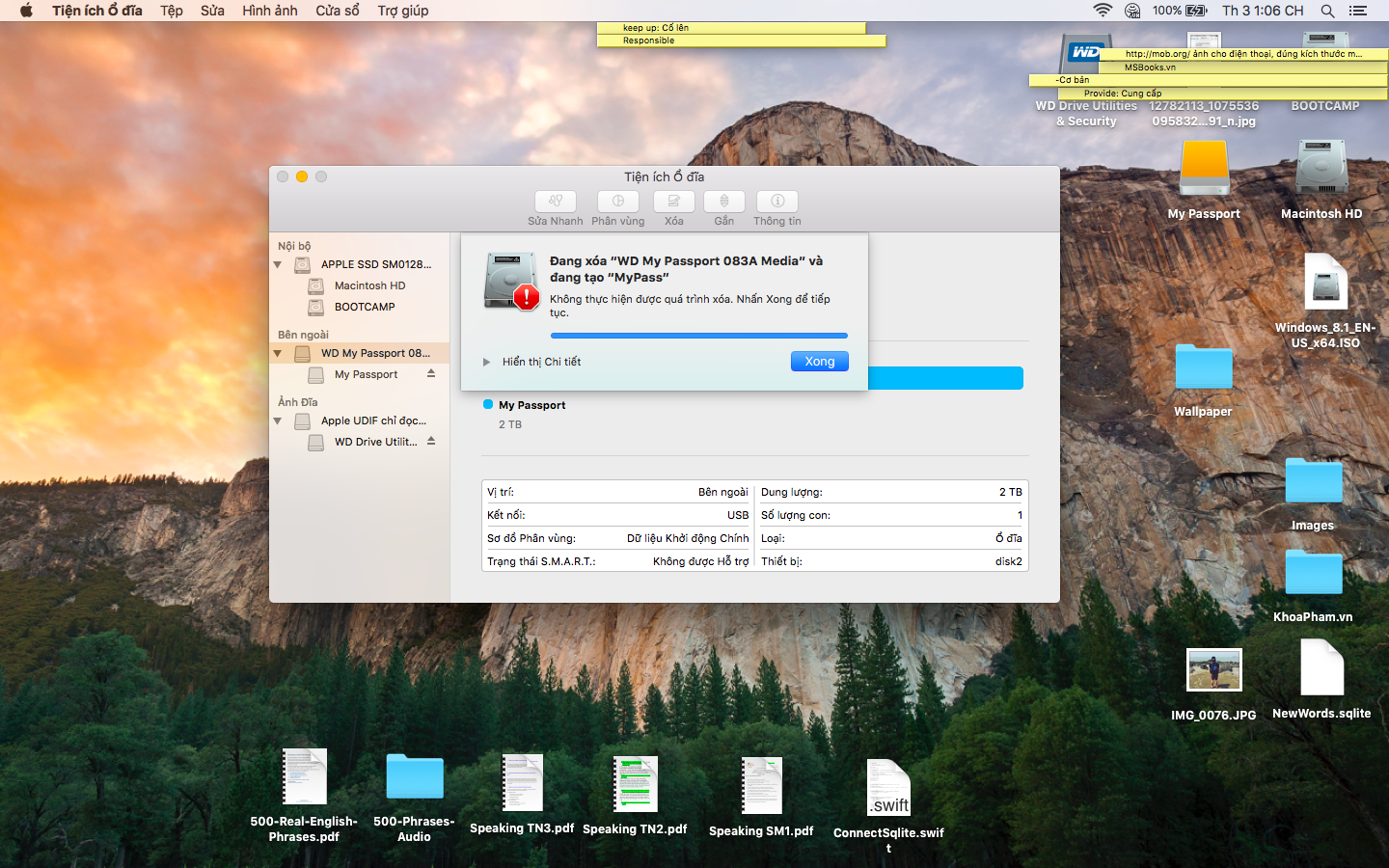
Task: Collapse the APPLE SSD disclosure triangle
Action: [278, 264]
